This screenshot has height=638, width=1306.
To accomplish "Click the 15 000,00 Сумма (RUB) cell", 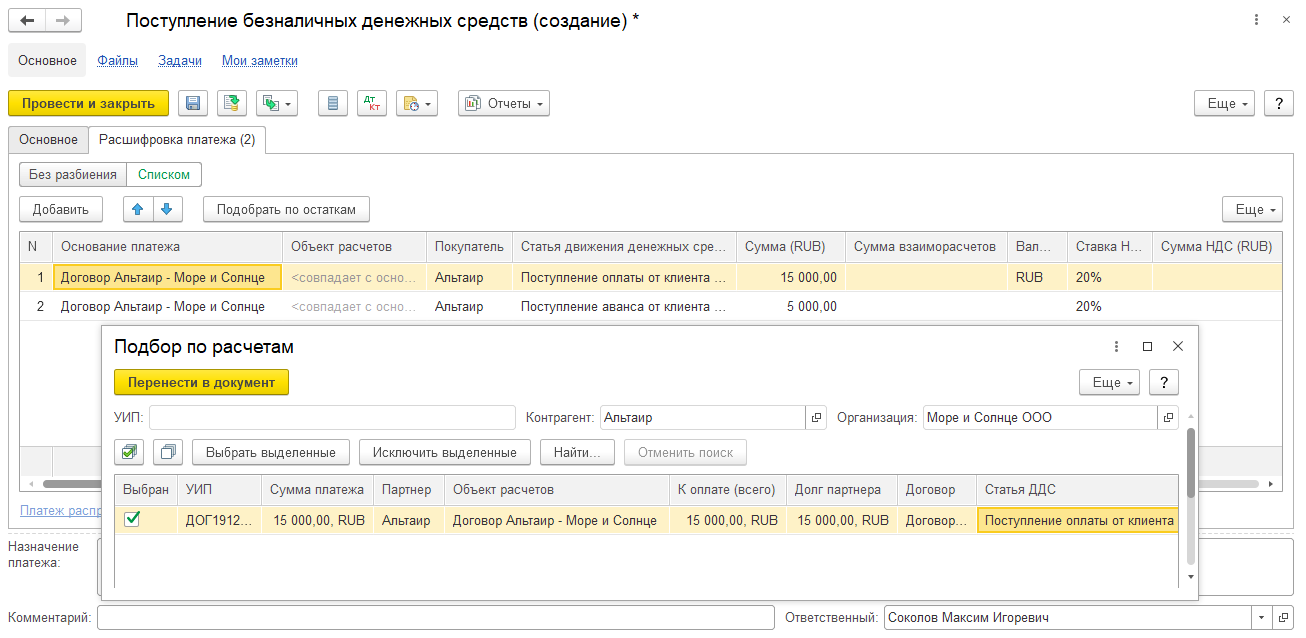I will (x=790, y=277).
